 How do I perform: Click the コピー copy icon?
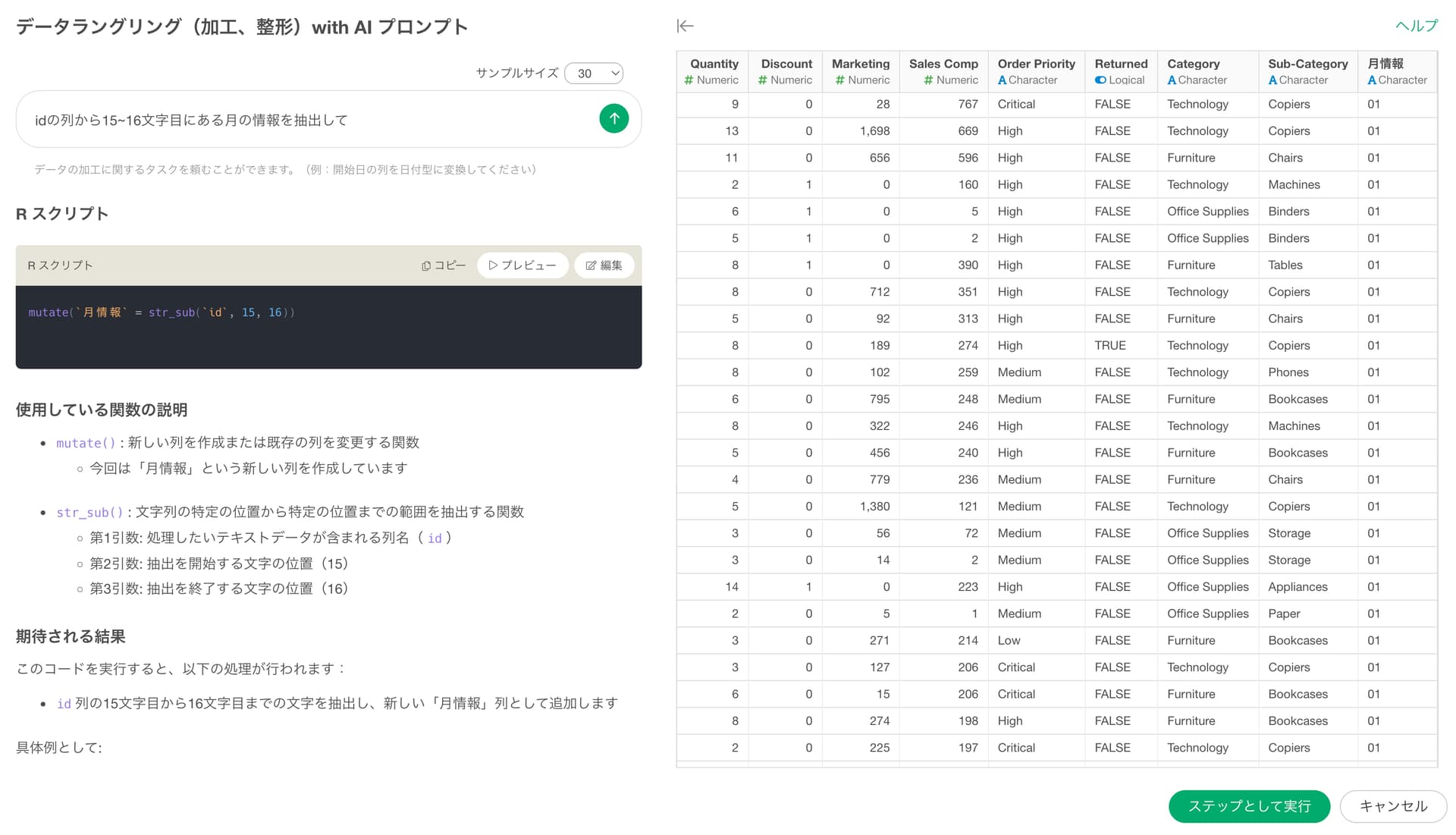(x=426, y=265)
